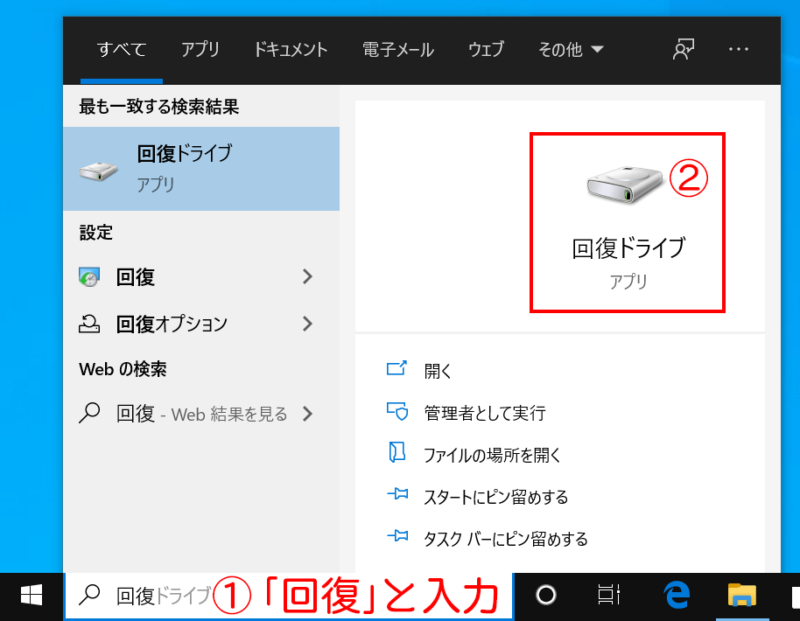The height and width of the screenshot is (621, 800).
Task: Open the three-dot options menu
Action: tap(738, 49)
